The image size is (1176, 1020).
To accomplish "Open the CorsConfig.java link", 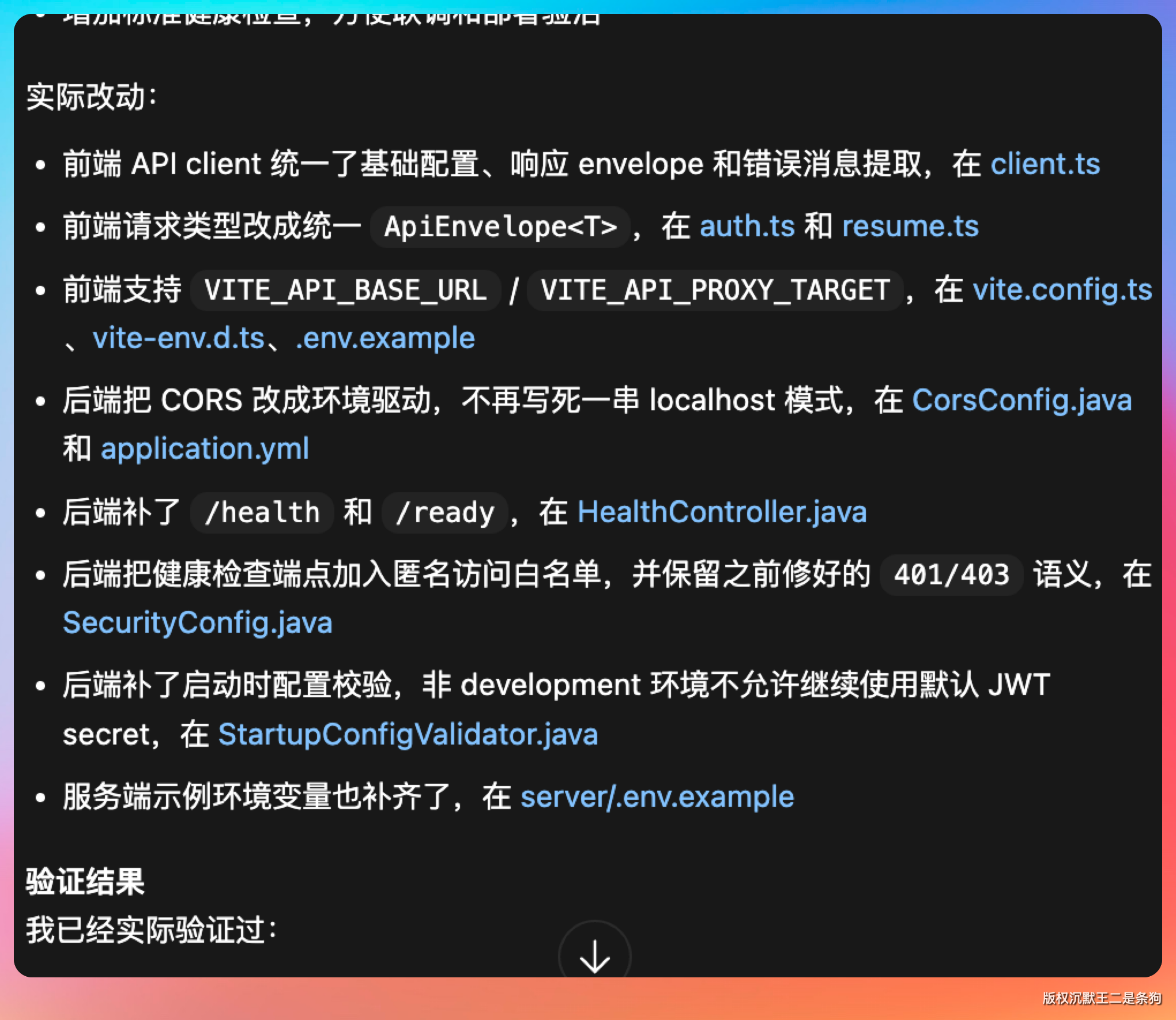I will click(1021, 401).
